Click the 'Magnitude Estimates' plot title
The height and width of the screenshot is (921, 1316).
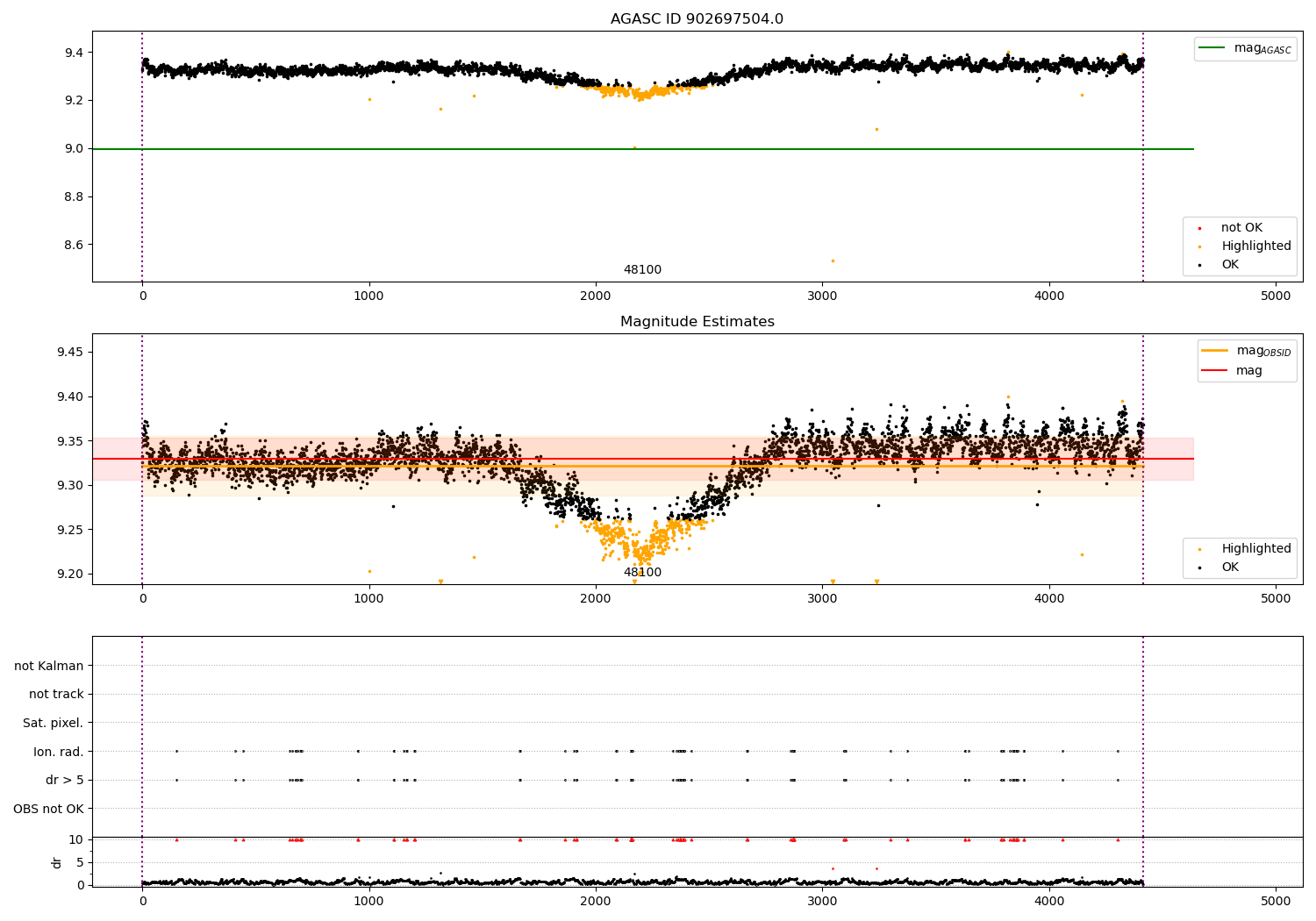point(697,322)
